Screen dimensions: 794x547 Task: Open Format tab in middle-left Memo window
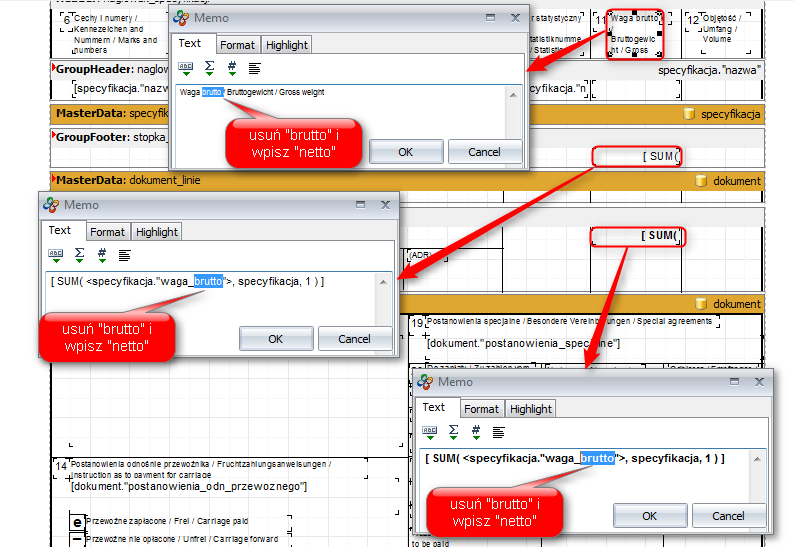pos(107,232)
